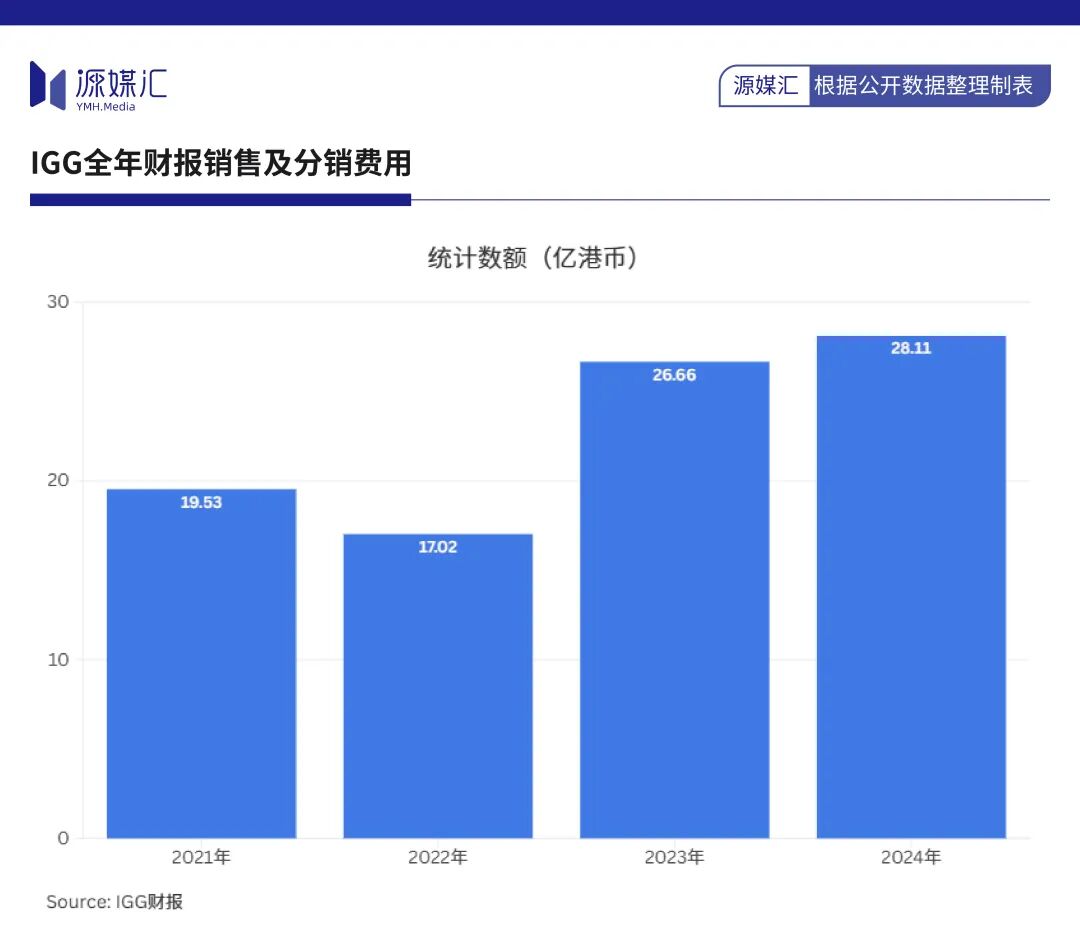
Task: Click the 26.66 value label
Action: (x=674, y=375)
